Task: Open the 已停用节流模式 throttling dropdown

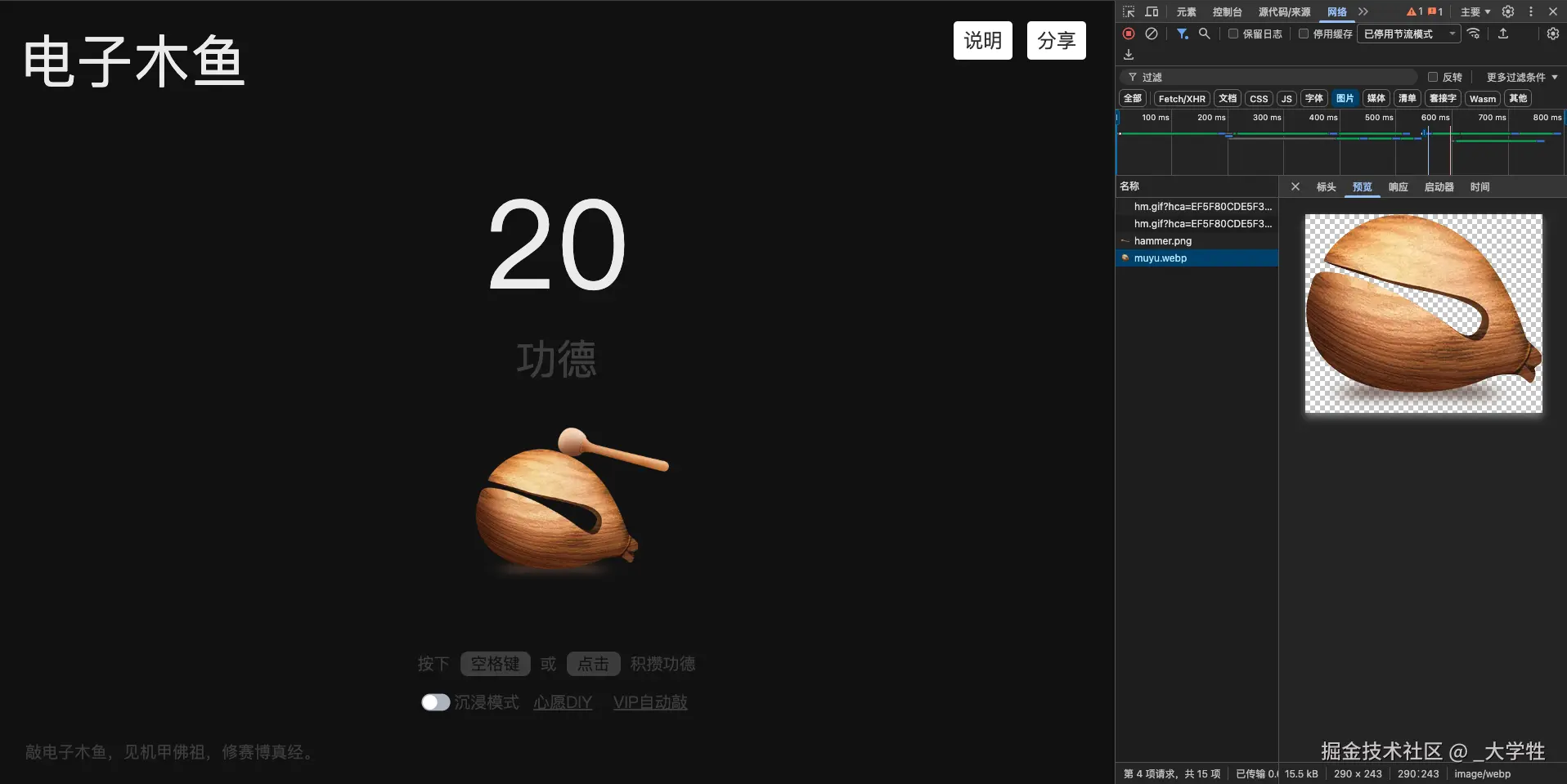Action: (x=1408, y=34)
